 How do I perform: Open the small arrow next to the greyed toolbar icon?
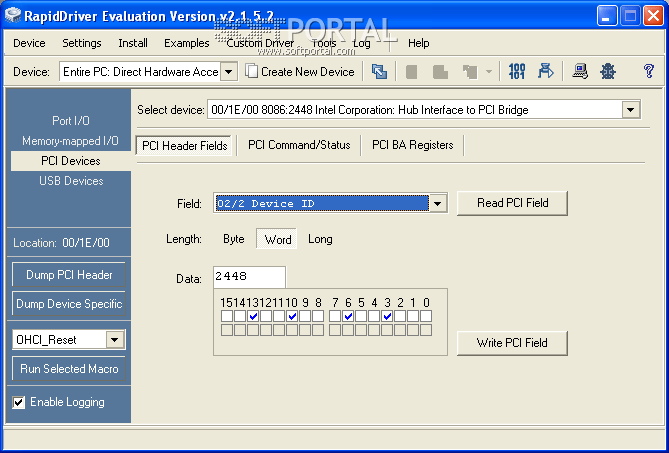click(489, 72)
